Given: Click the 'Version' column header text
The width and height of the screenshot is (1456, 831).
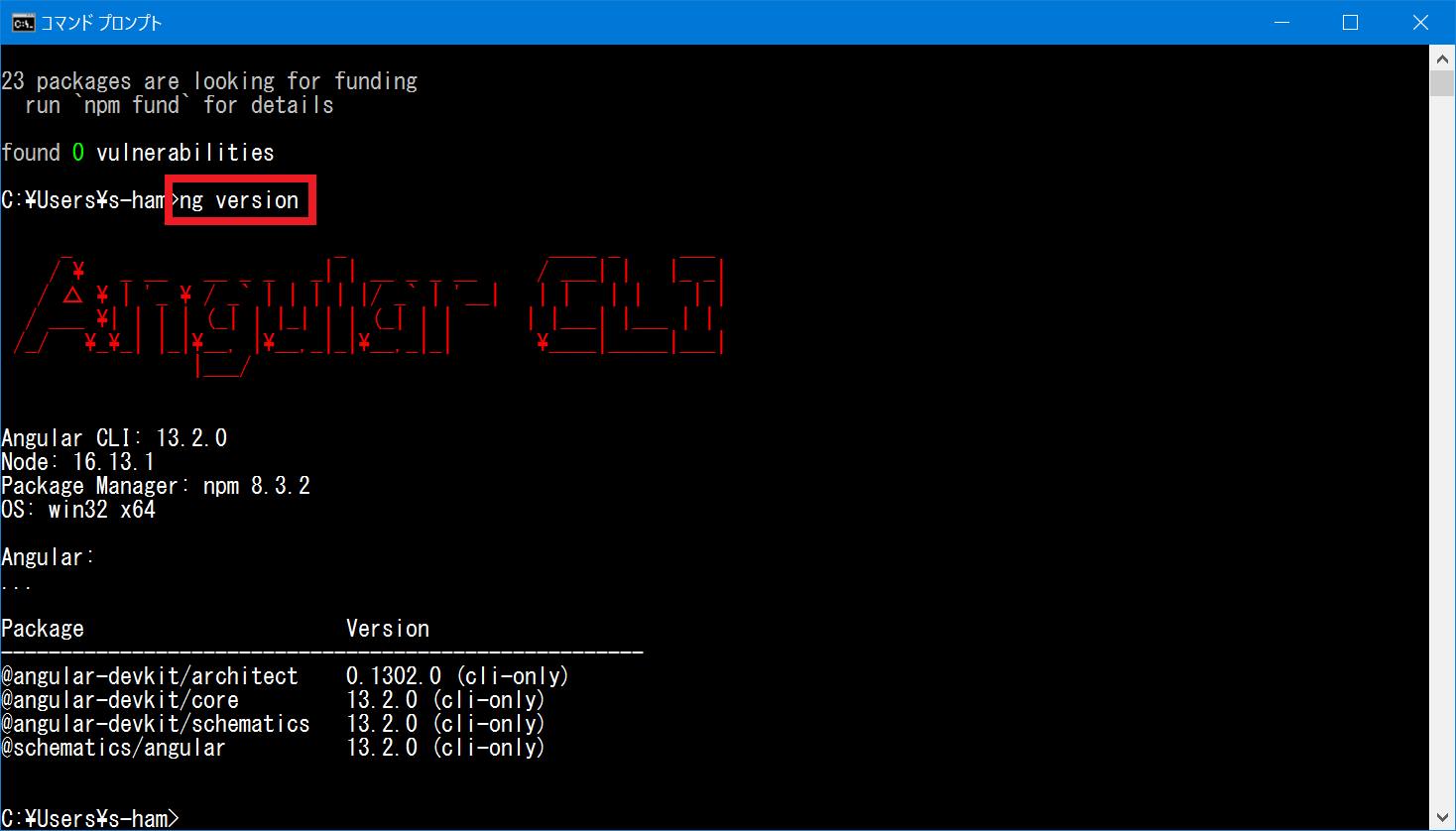Looking at the screenshot, I should click(387, 629).
